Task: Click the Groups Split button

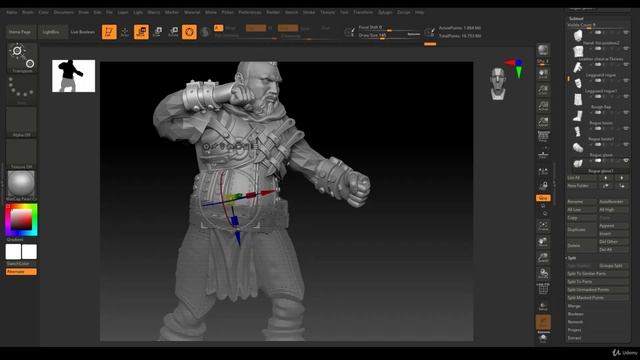Action: [613, 266]
